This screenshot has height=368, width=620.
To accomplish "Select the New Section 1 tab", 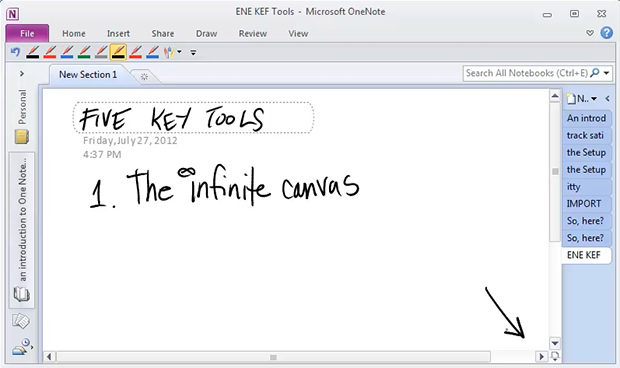I will click(x=88, y=74).
